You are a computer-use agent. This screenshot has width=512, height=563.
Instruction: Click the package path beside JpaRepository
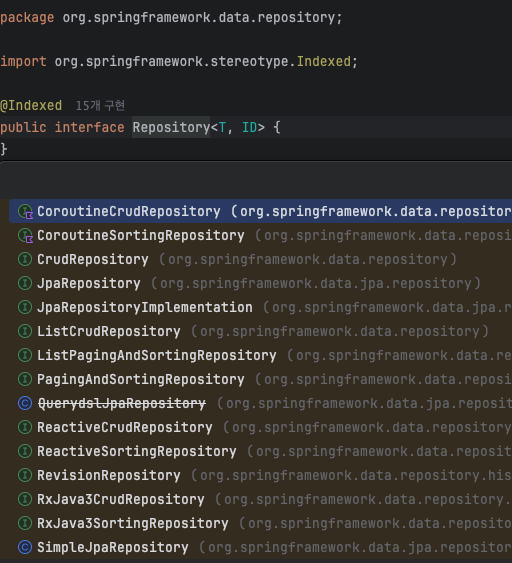[316, 283]
